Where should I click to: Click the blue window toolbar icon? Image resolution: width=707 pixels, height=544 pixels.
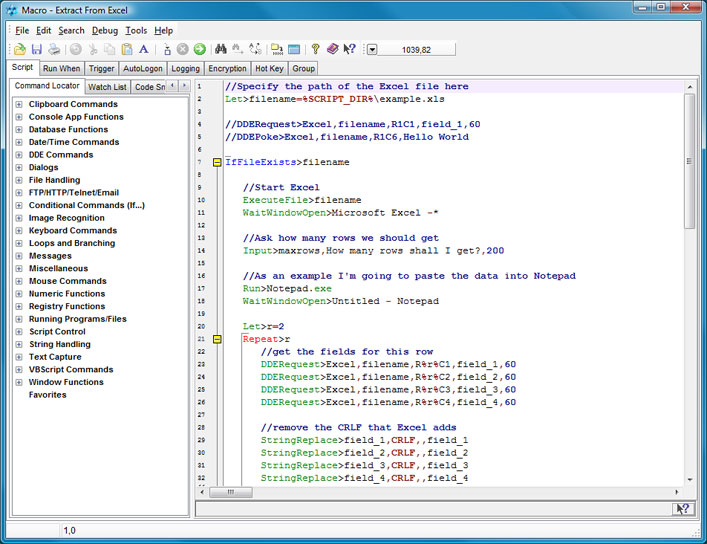pos(294,49)
